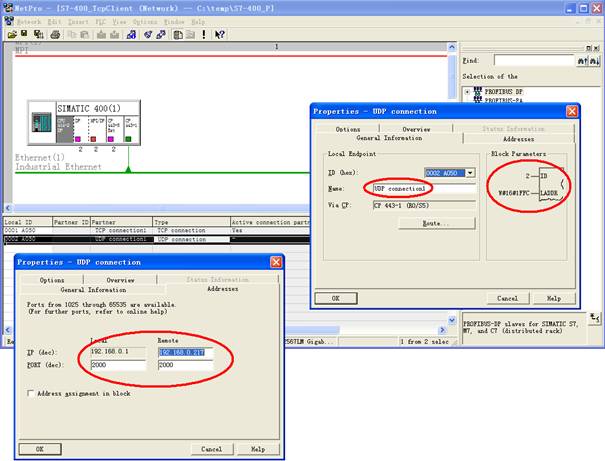Open Options tab in right Properties dialog
The image size is (605, 461).
(348, 129)
